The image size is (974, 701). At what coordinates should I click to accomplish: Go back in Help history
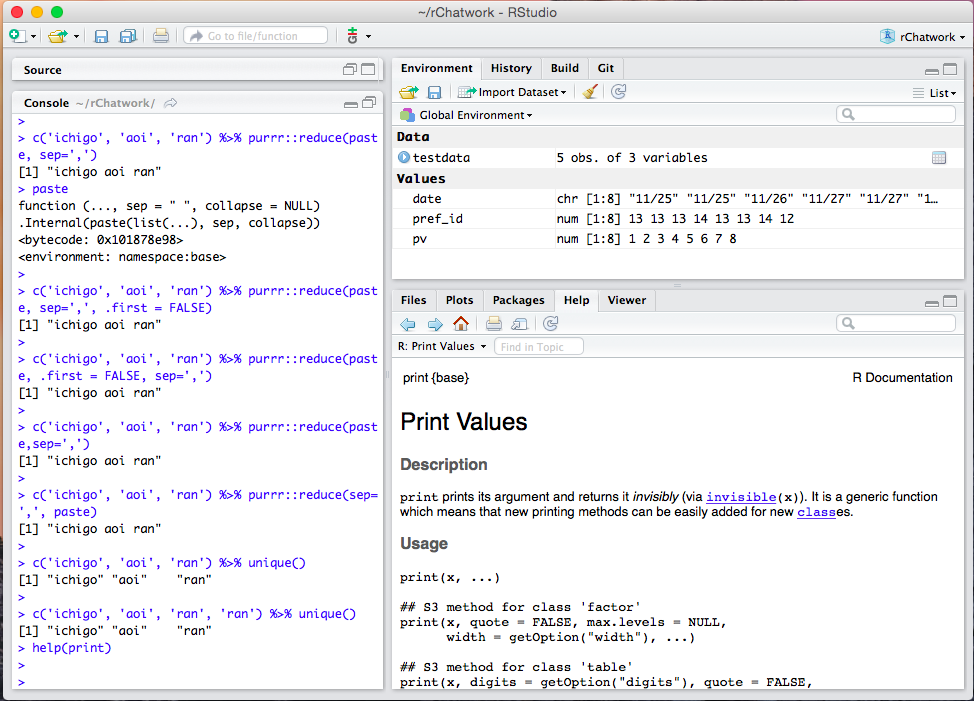point(407,324)
